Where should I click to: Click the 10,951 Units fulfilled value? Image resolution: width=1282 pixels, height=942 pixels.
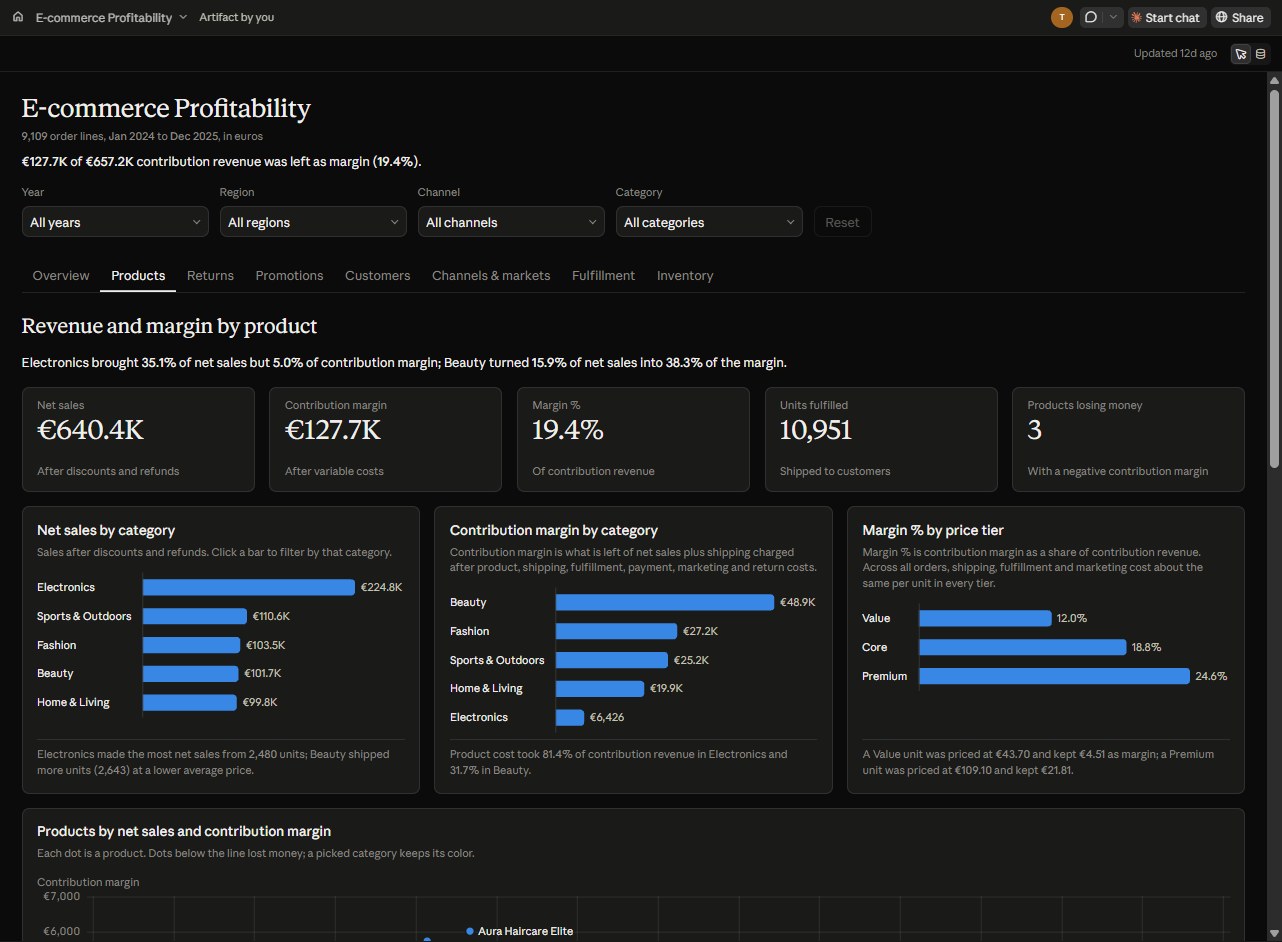tap(816, 430)
